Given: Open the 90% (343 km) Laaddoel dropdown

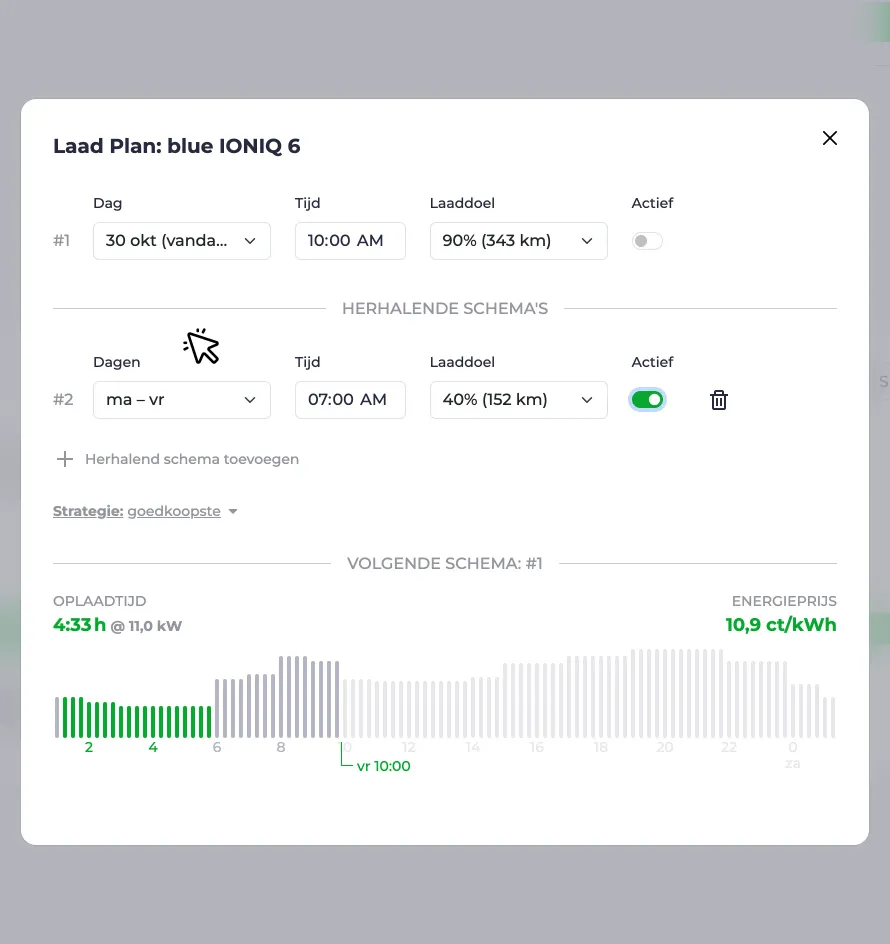Looking at the screenshot, I should click(x=518, y=241).
